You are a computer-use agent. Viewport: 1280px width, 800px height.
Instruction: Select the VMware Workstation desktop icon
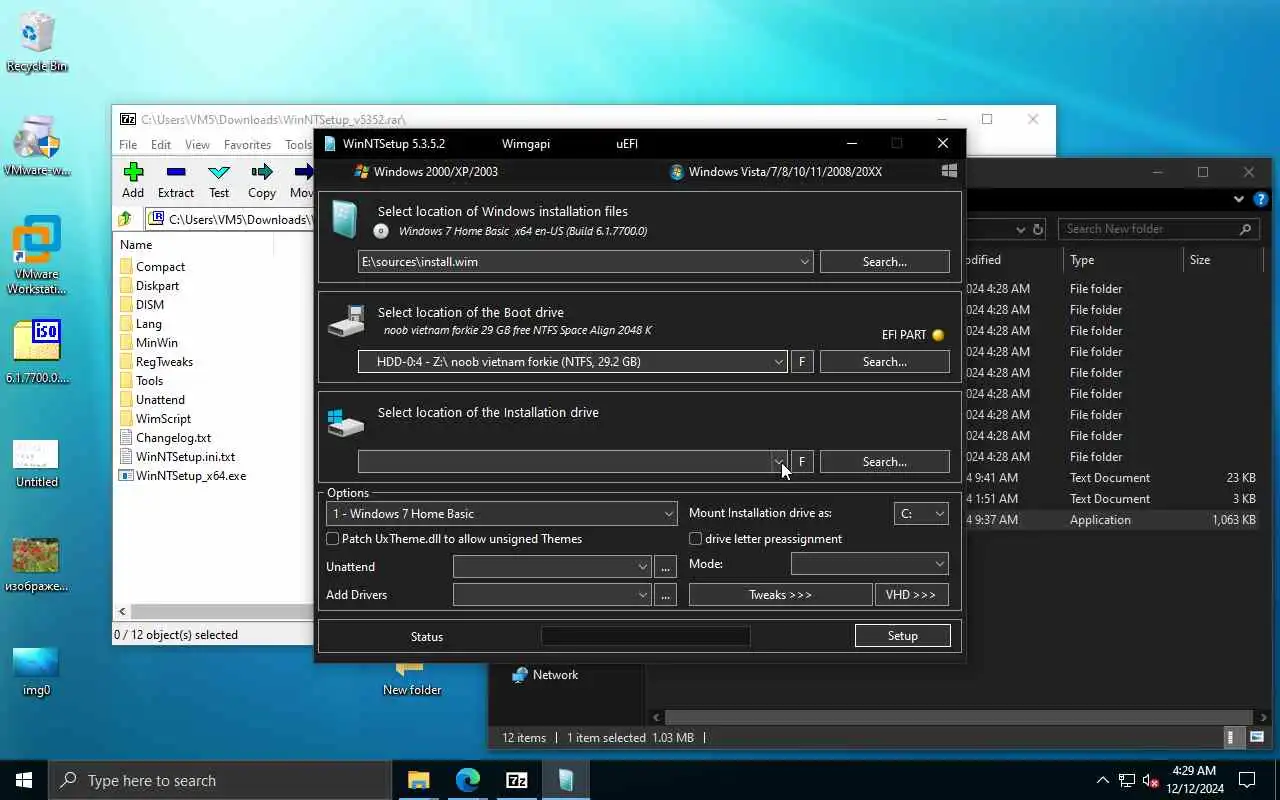(37, 255)
